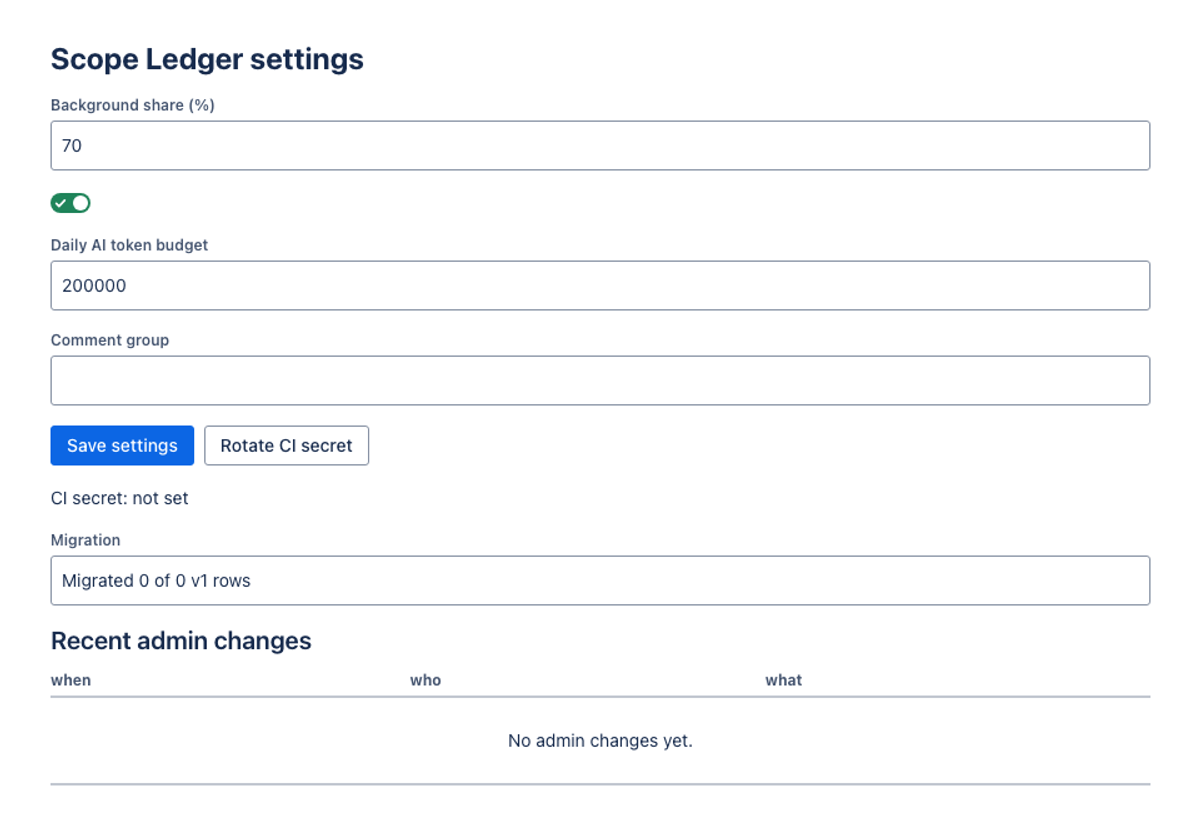Click the 'what' column header
The height and width of the screenshot is (825, 1200).
pos(784,680)
